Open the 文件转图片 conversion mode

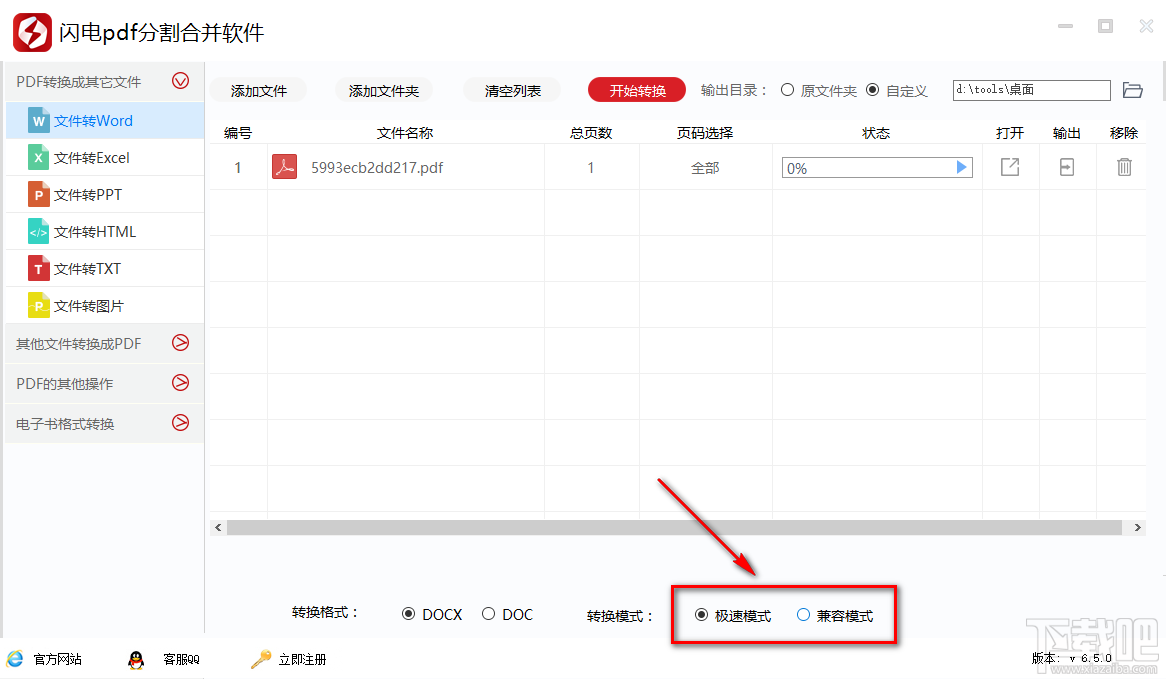pyautogui.click(x=40, y=305)
